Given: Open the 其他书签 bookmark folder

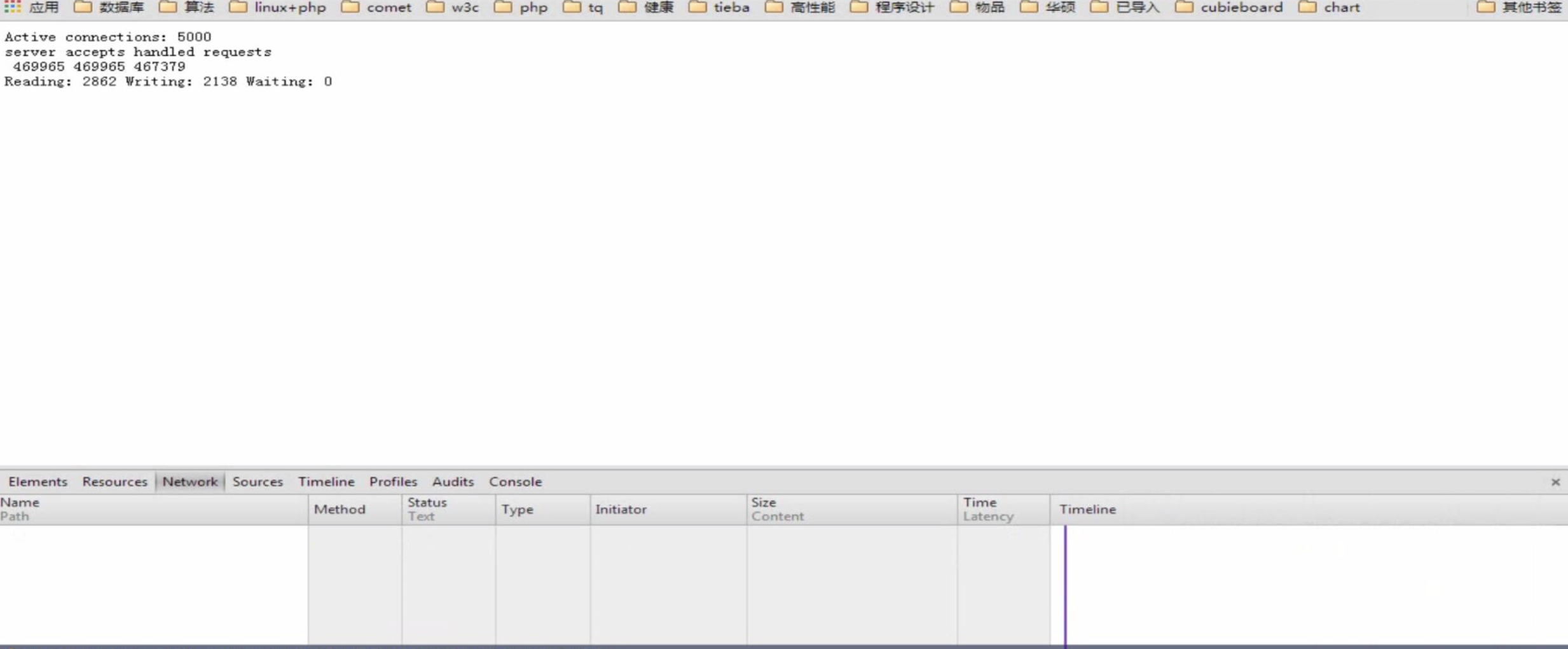Looking at the screenshot, I should [x=1519, y=7].
